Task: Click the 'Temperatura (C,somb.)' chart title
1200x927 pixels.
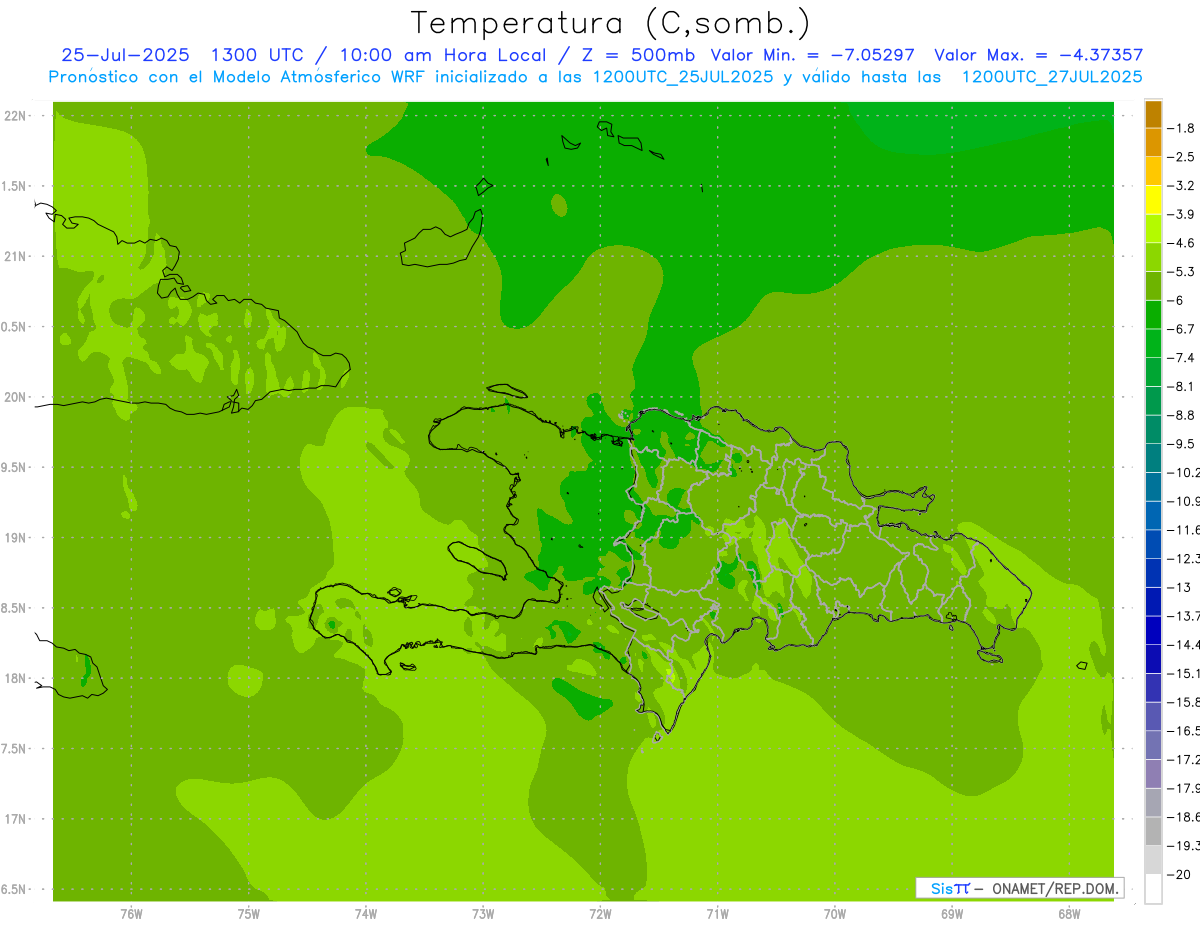Action: click(x=611, y=23)
